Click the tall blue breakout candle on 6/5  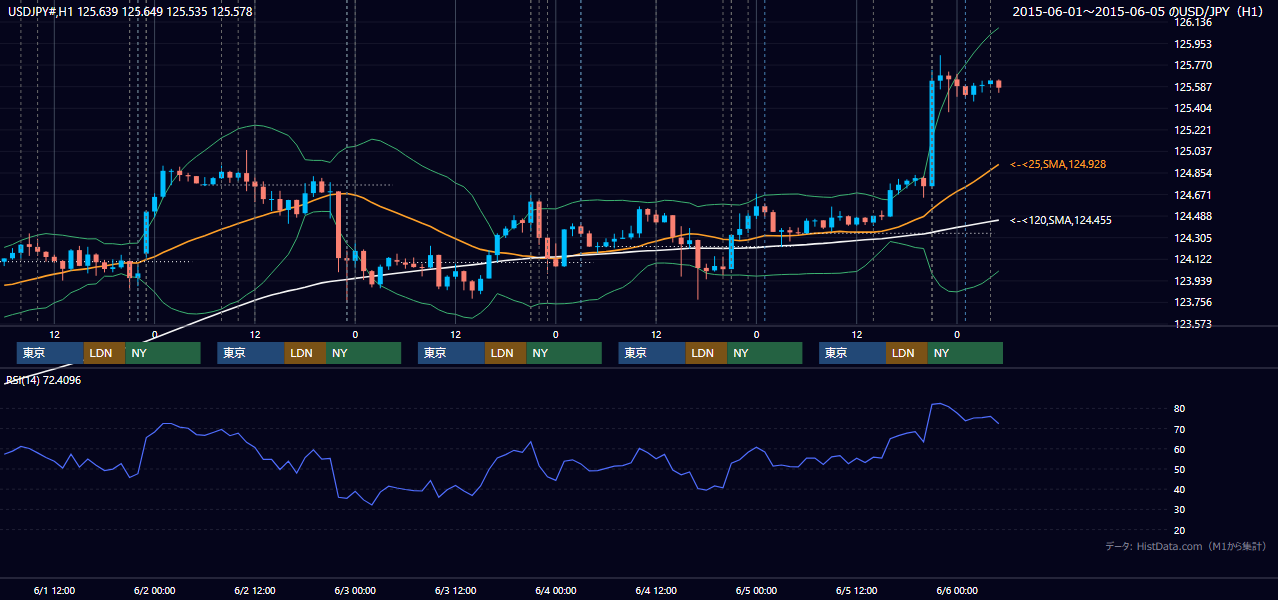coord(932,132)
